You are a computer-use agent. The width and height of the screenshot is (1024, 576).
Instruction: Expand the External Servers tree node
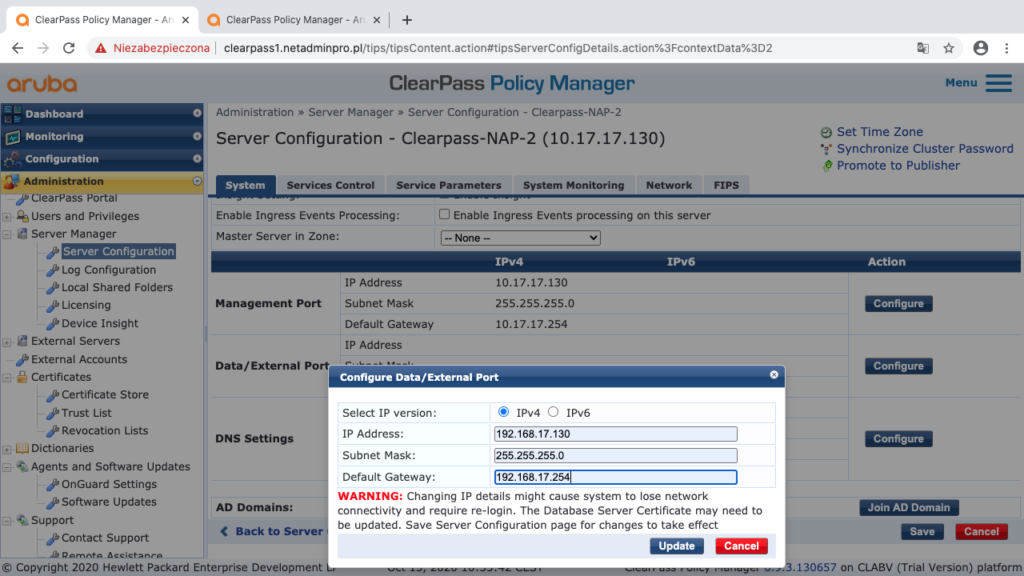[7, 342]
